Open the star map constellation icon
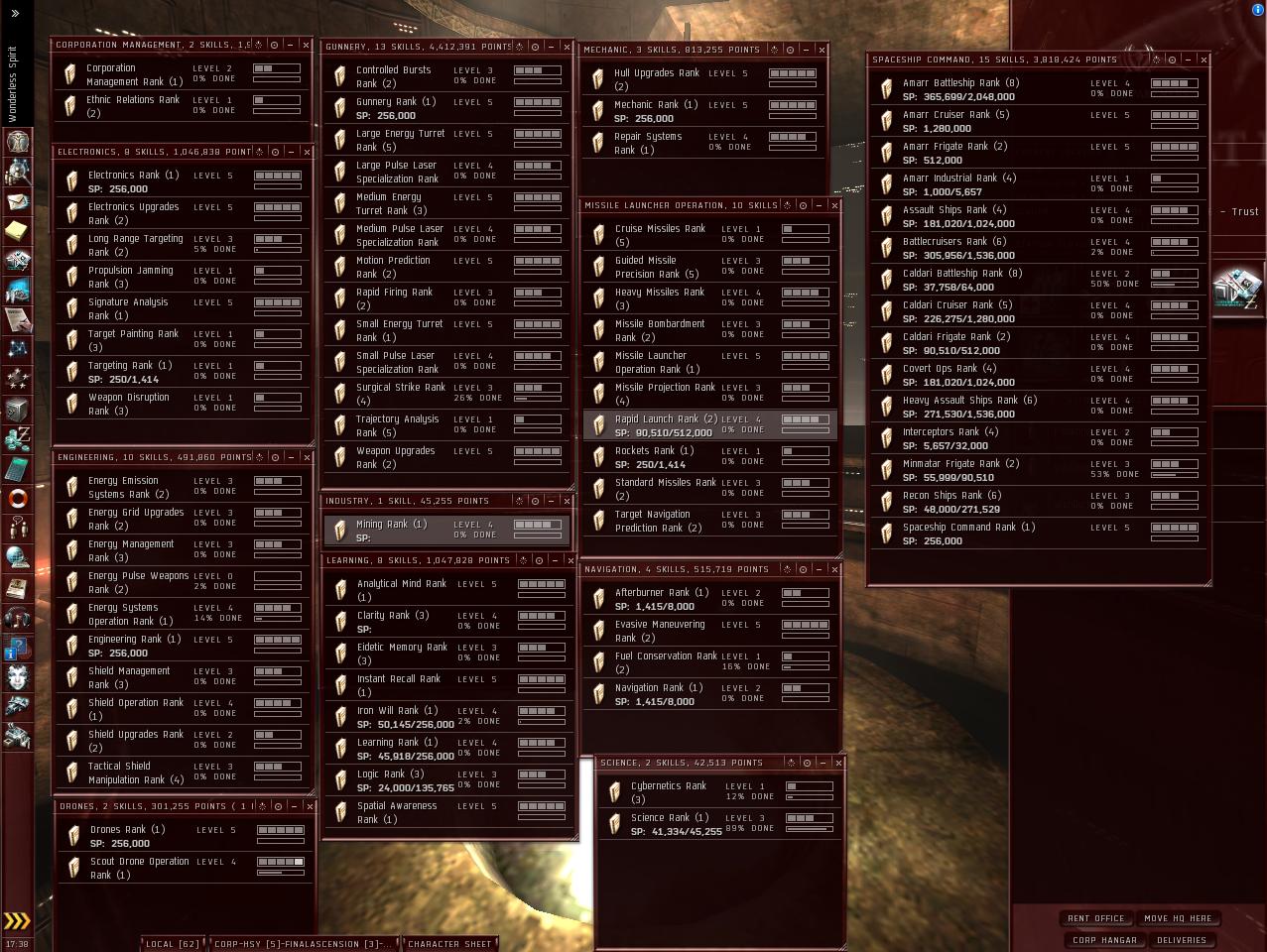Screen dimensions: 1267x952 click(x=17, y=350)
